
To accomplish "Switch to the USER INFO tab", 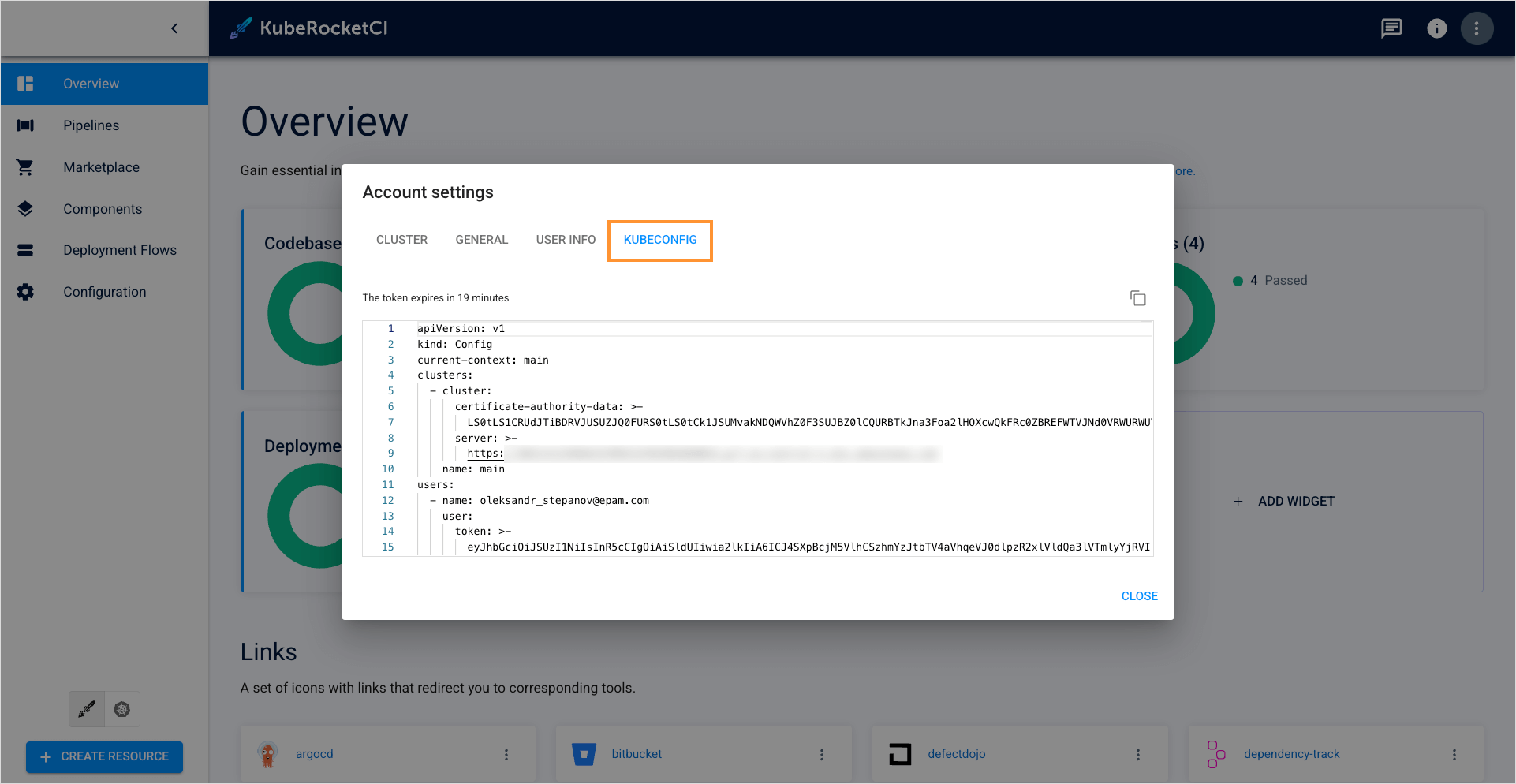I will pyautogui.click(x=566, y=240).
